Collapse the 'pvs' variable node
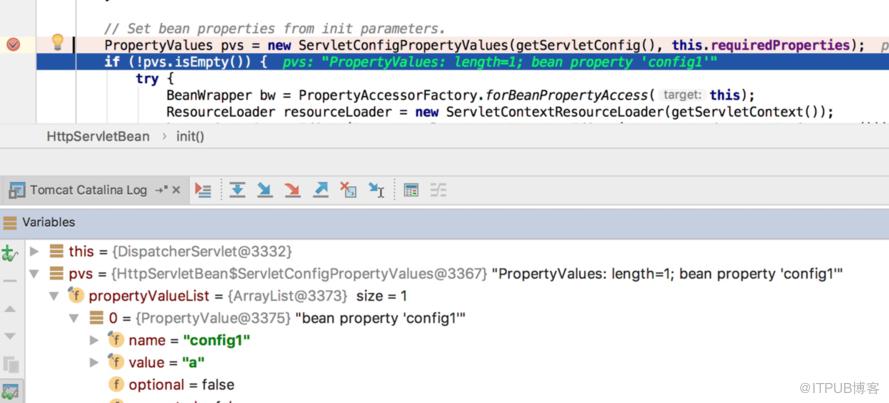This screenshot has height=403, width=889. coord(35,274)
